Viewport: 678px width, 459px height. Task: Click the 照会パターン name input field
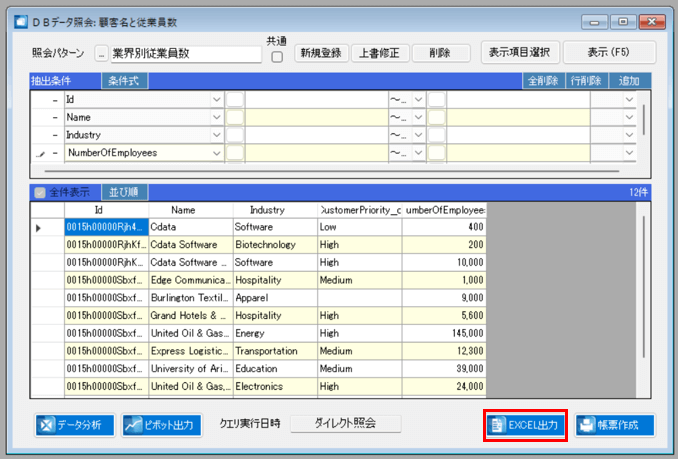coord(186,54)
